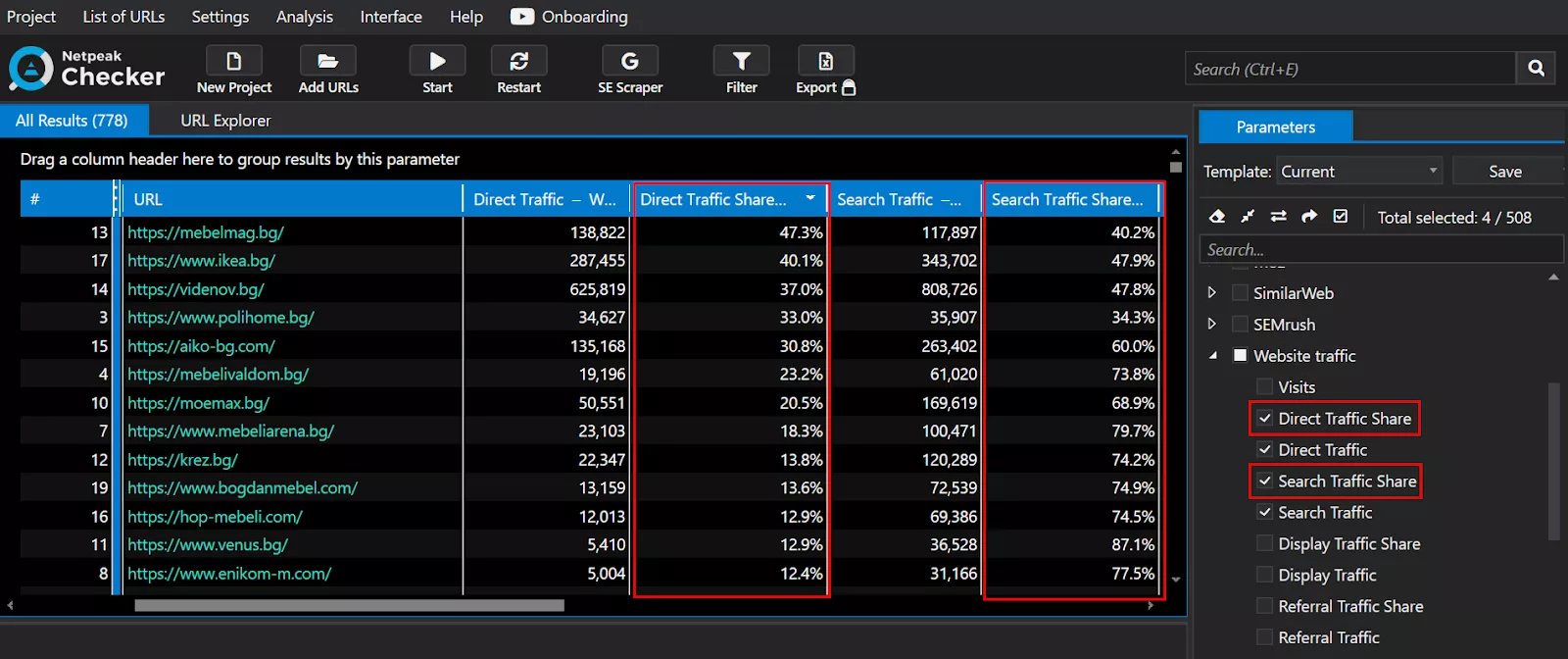Click the Restart refresh icon
This screenshot has height=659, width=1568.
tap(518, 62)
